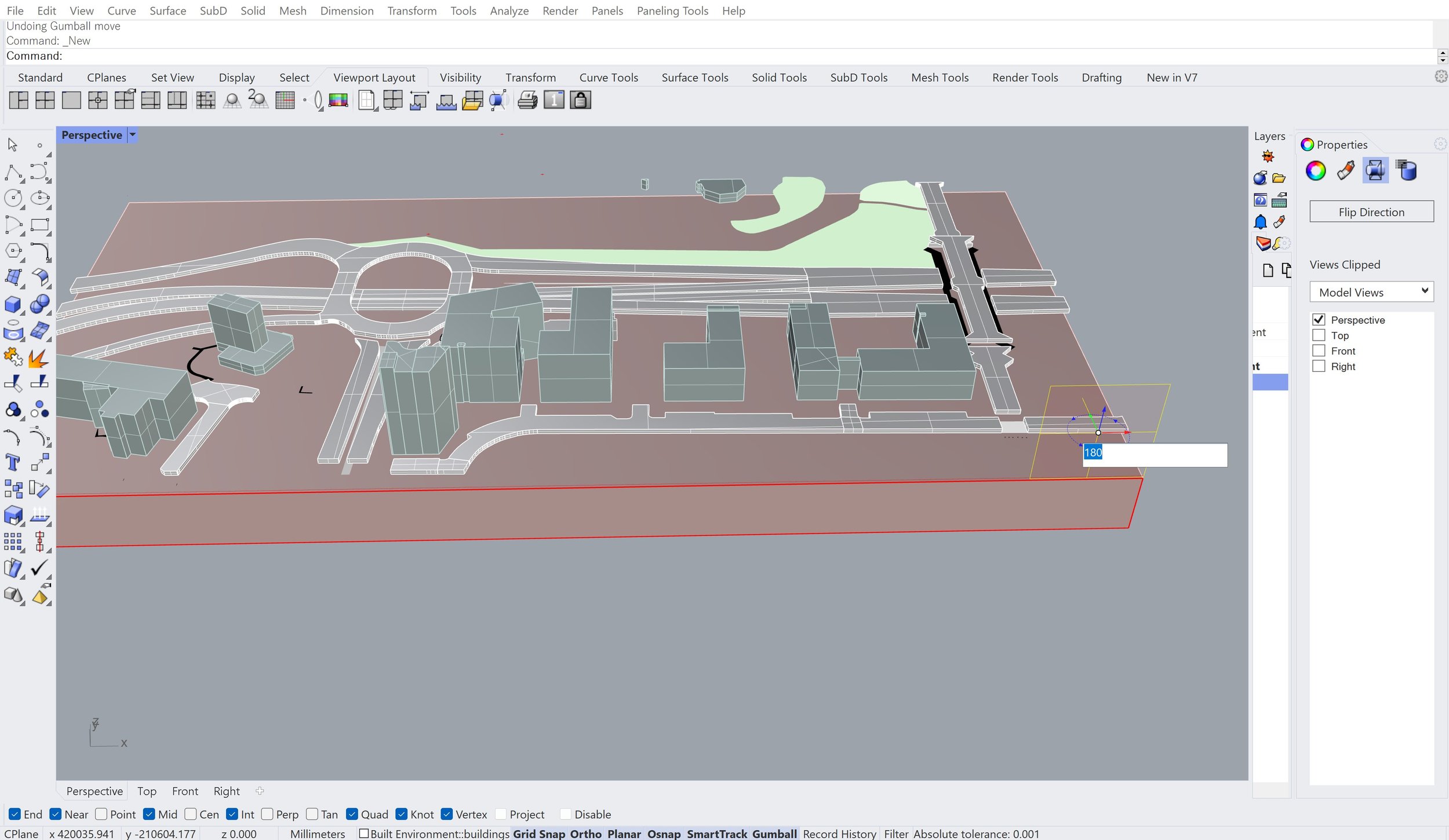The image size is (1449, 840).
Task: Check Right in Views Clipped
Action: tap(1319, 367)
